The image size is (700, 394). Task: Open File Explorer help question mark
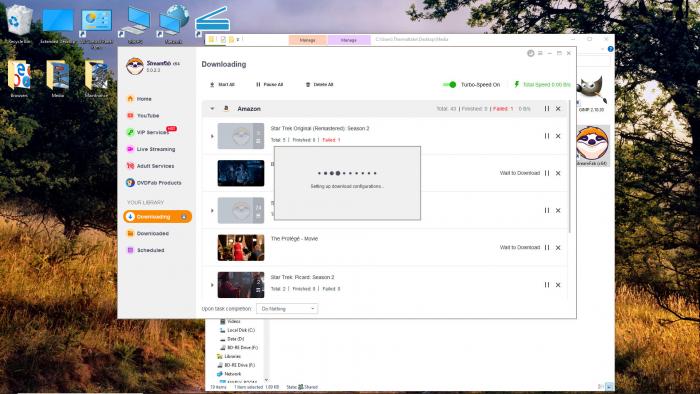pyautogui.click(x=610, y=49)
